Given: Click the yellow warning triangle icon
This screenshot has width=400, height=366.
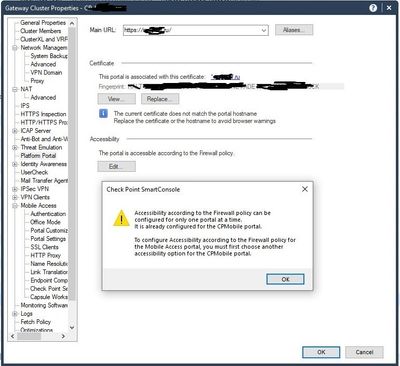Looking at the screenshot, I should [121, 218].
